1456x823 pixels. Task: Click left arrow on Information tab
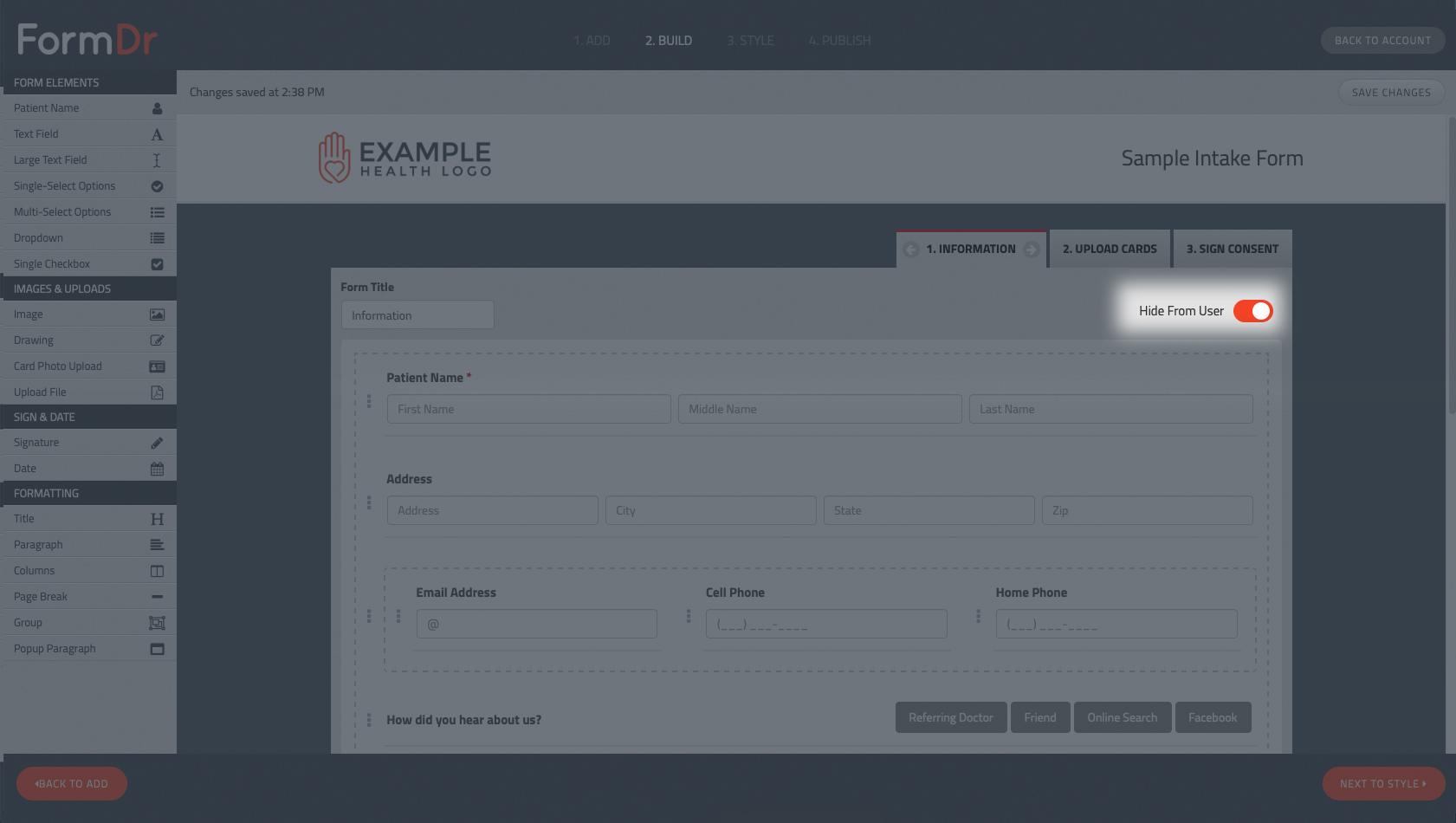tap(911, 249)
